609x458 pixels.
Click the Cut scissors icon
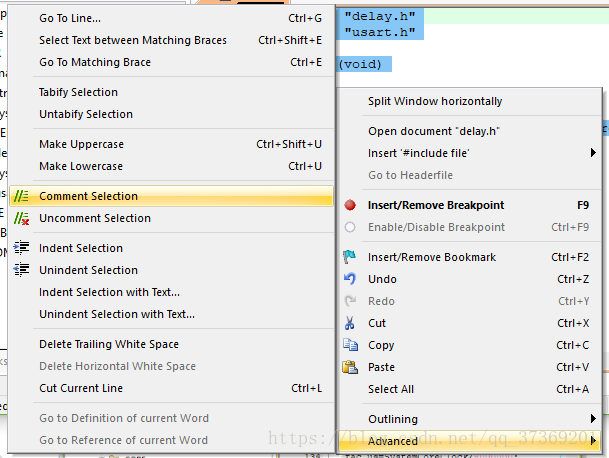pos(350,323)
